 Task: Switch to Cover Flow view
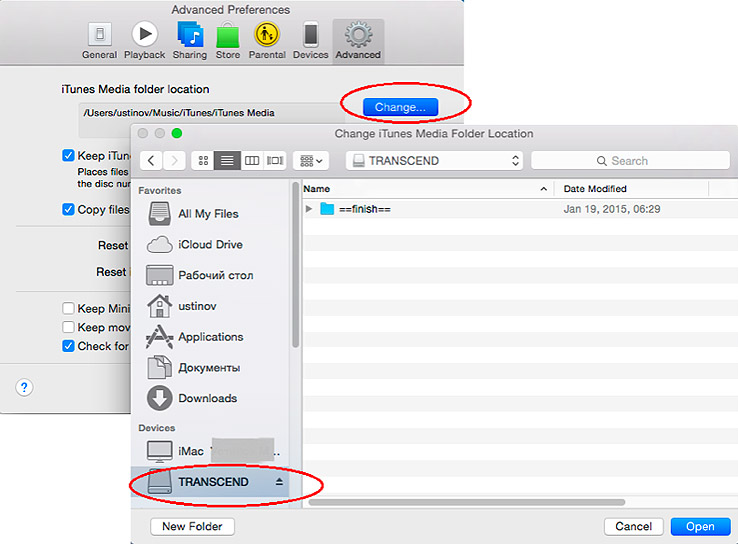tap(275, 160)
